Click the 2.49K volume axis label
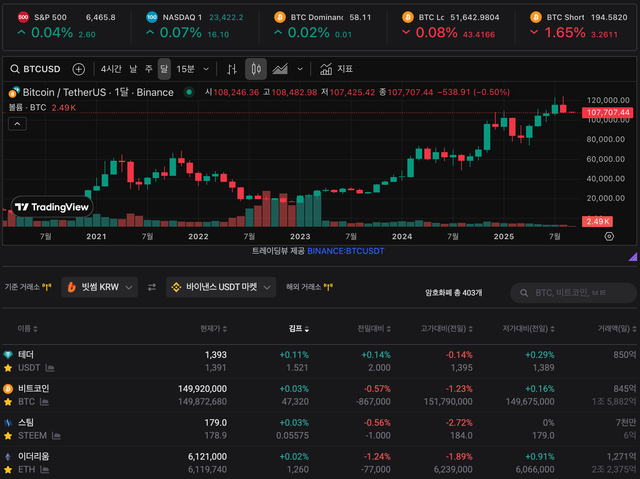This screenshot has height=479, width=640. (x=597, y=221)
